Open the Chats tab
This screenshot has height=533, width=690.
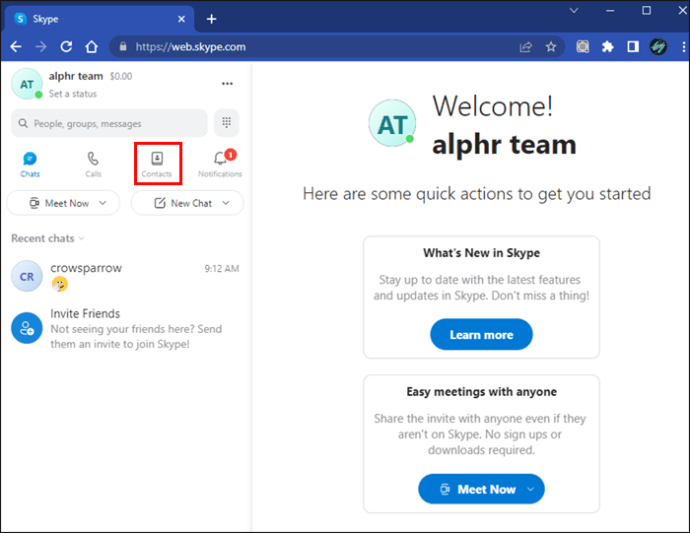click(30, 164)
